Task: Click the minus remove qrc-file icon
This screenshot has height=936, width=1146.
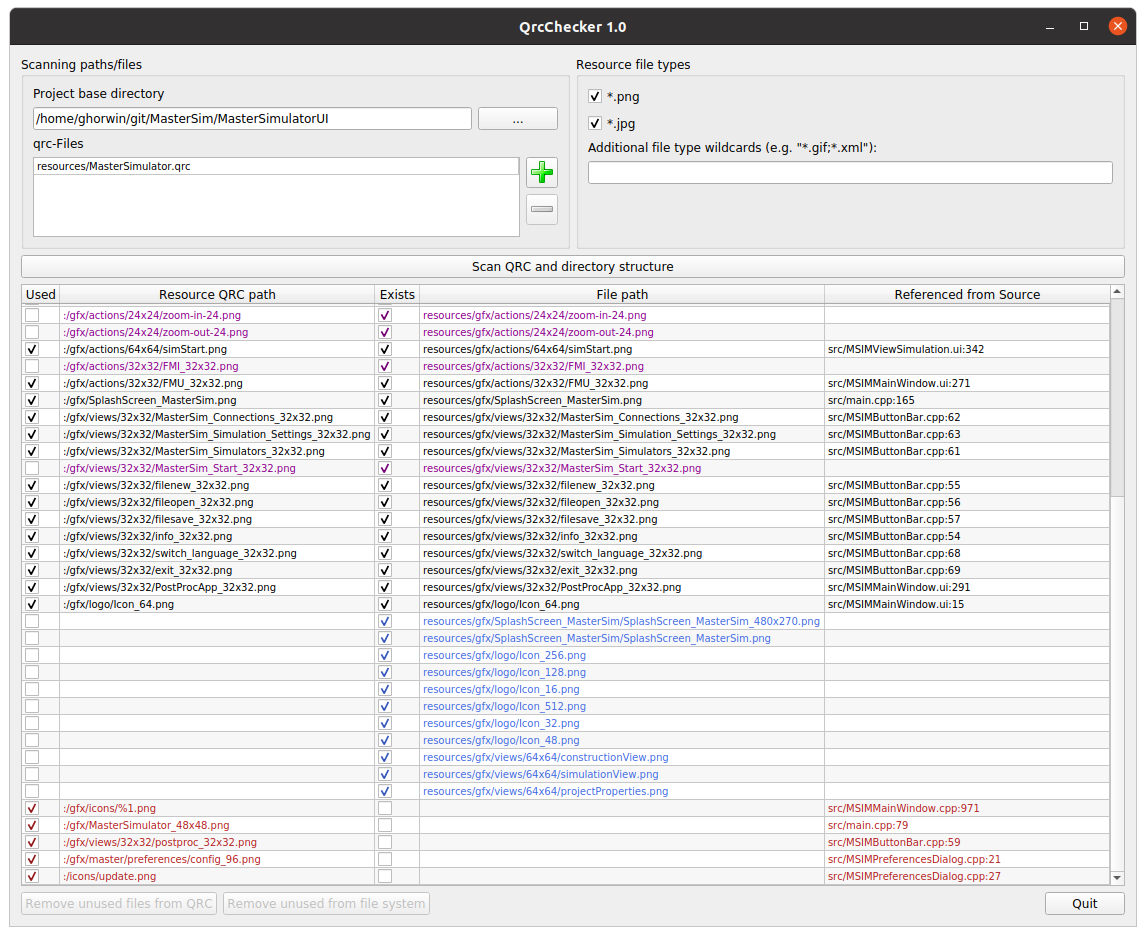Action: [x=542, y=209]
